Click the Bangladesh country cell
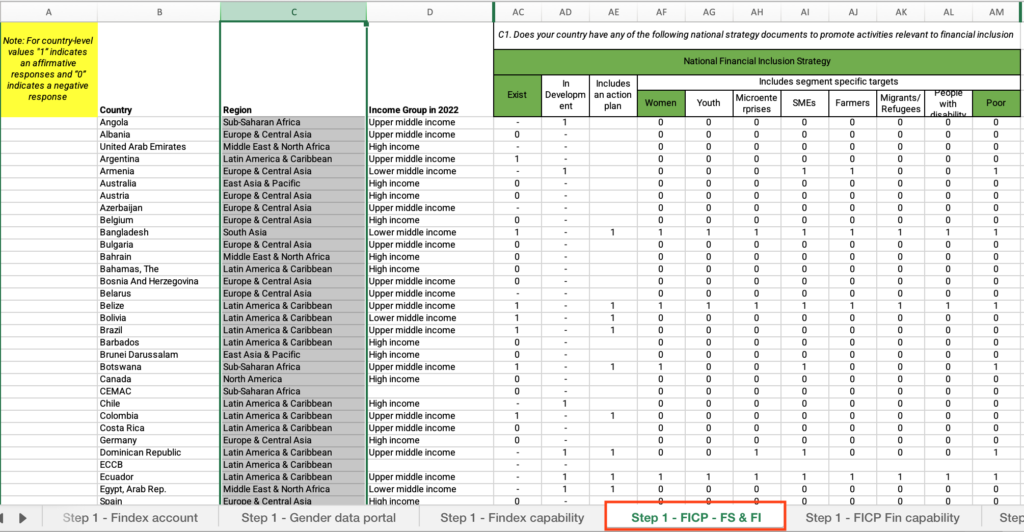Viewport: 1024px width, 532px height. pyautogui.click(x=159, y=232)
